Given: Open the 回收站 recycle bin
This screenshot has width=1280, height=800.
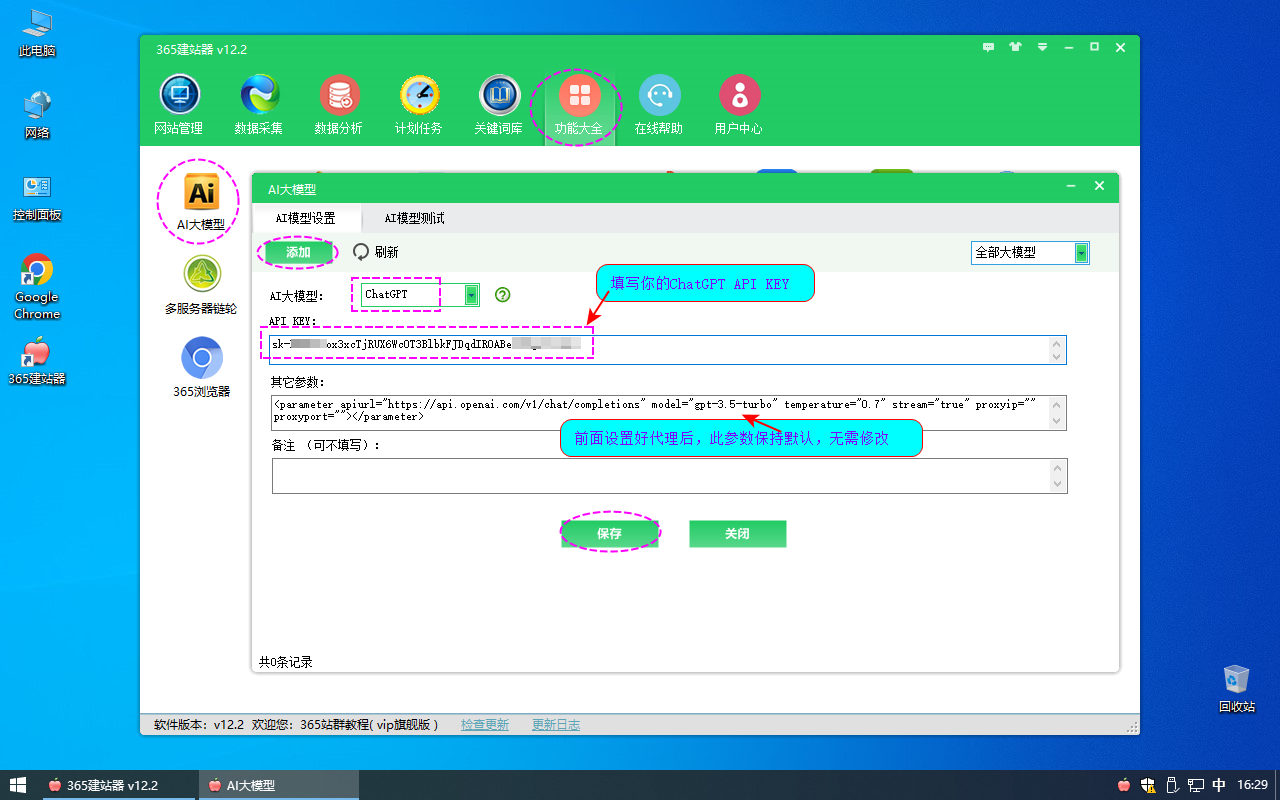Looking at the screenshot, I should click(x=1237, y=688).
